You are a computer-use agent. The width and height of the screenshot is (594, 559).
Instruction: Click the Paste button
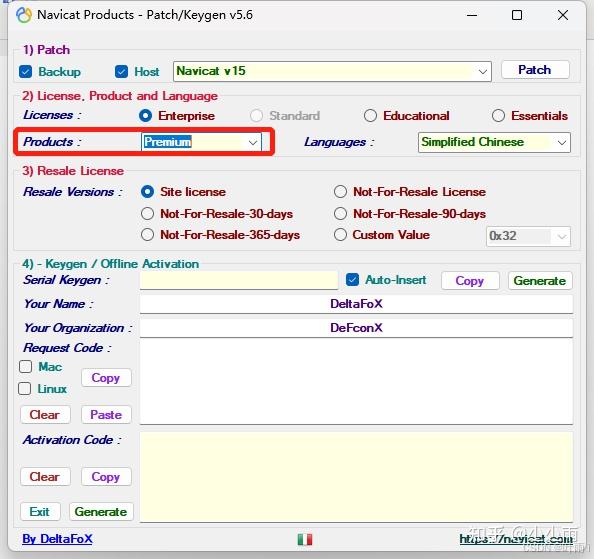coord(106,415)
